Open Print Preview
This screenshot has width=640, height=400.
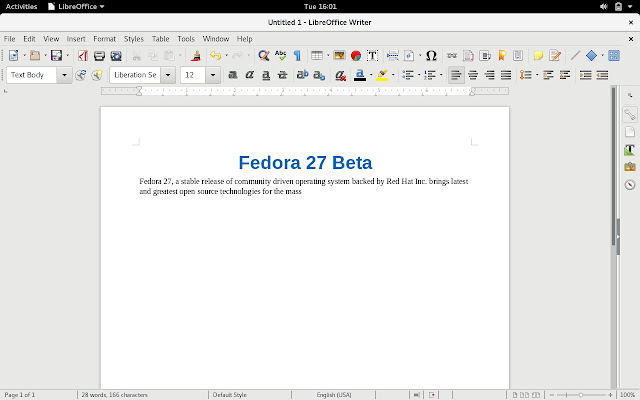coord(116,55)
